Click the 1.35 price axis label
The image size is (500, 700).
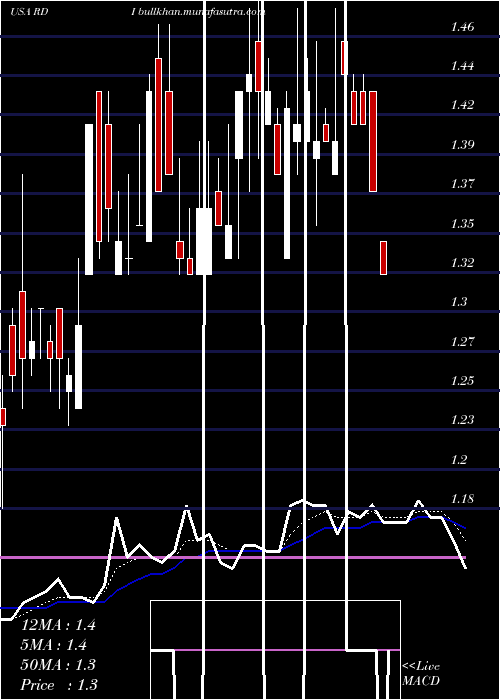pyautogui.click(x=462, y=224)
